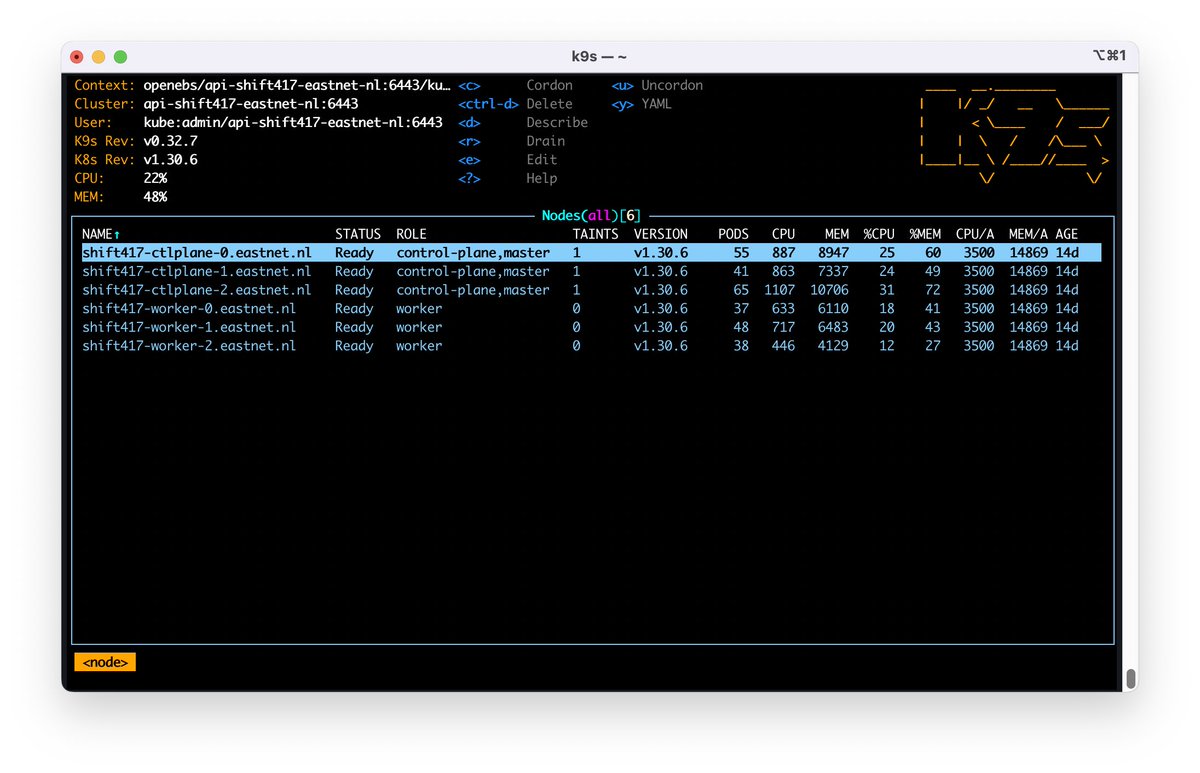Screen dimensions: 1200x773
Task: Click the ⌥⌘1 window shortcut label
Action: tap(1110, 56)
